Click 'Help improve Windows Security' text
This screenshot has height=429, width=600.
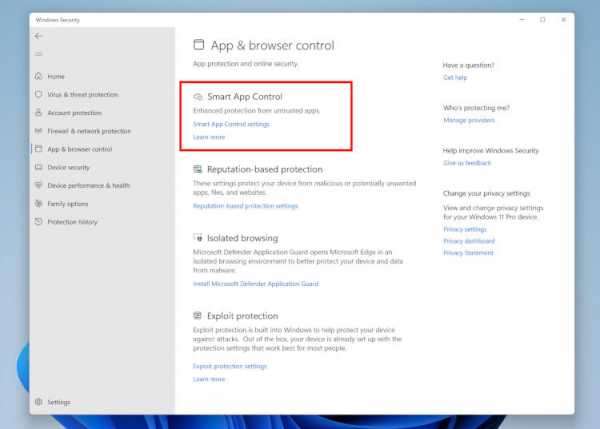[x=491, y=151]
